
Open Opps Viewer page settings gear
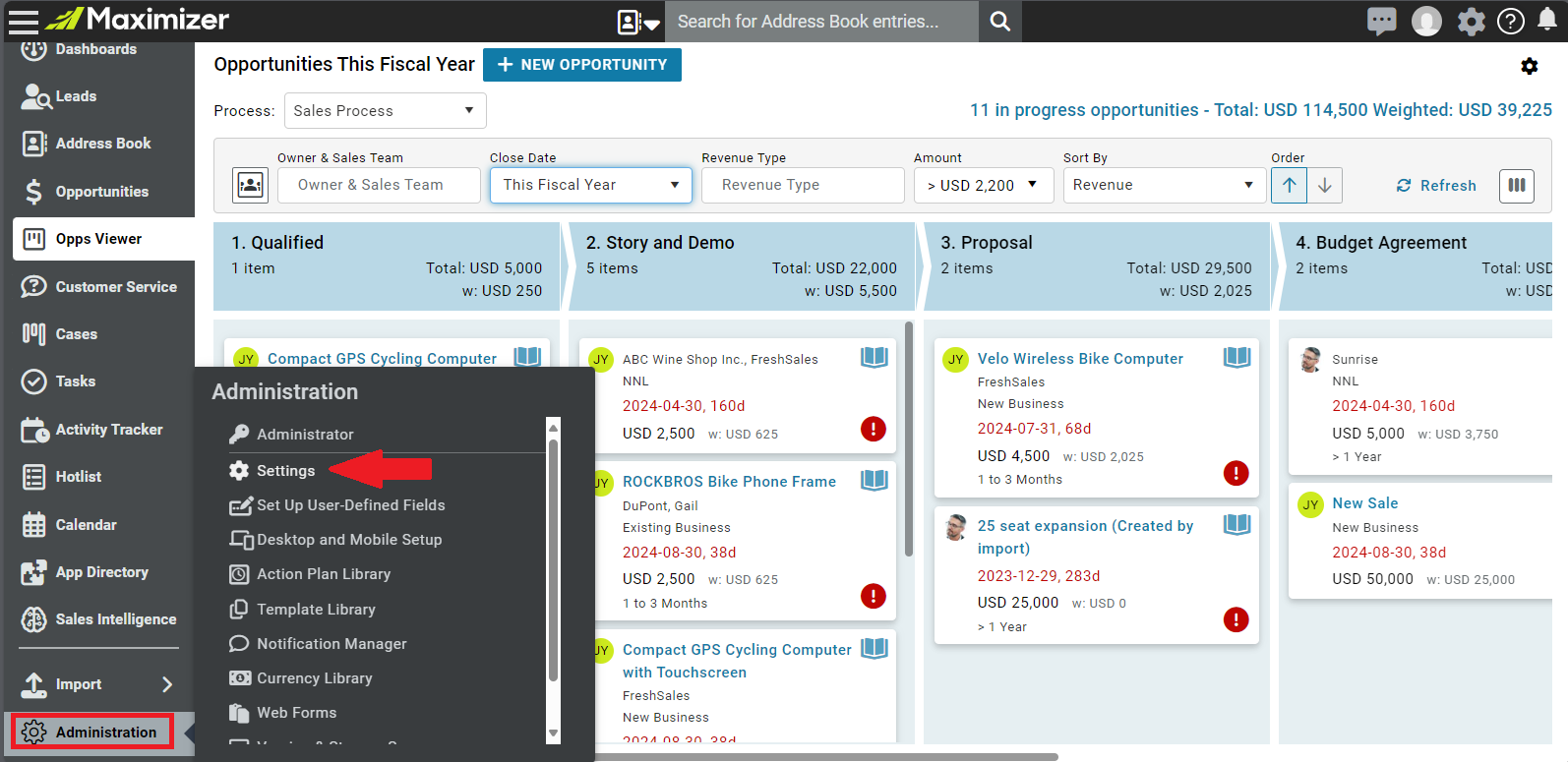(1529, 66)
